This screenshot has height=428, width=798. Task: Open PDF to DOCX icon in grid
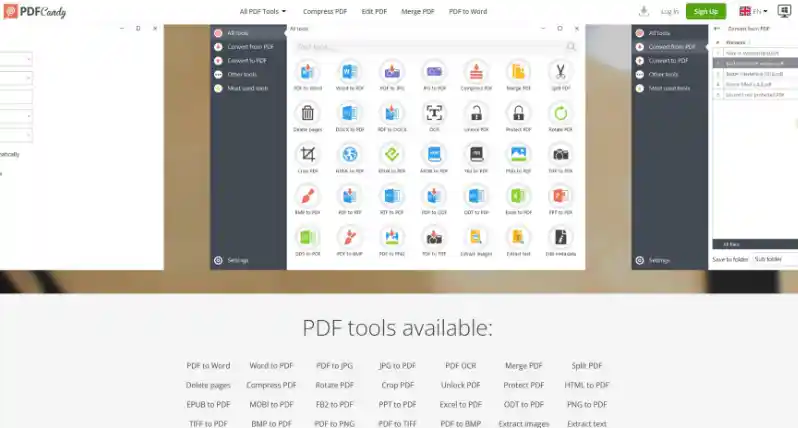[392, 113]
